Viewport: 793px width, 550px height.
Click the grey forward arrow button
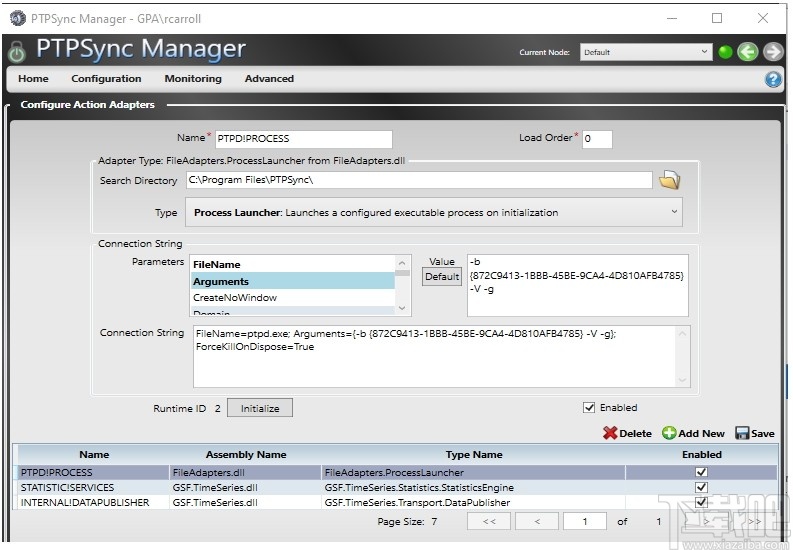coord(773,52)
